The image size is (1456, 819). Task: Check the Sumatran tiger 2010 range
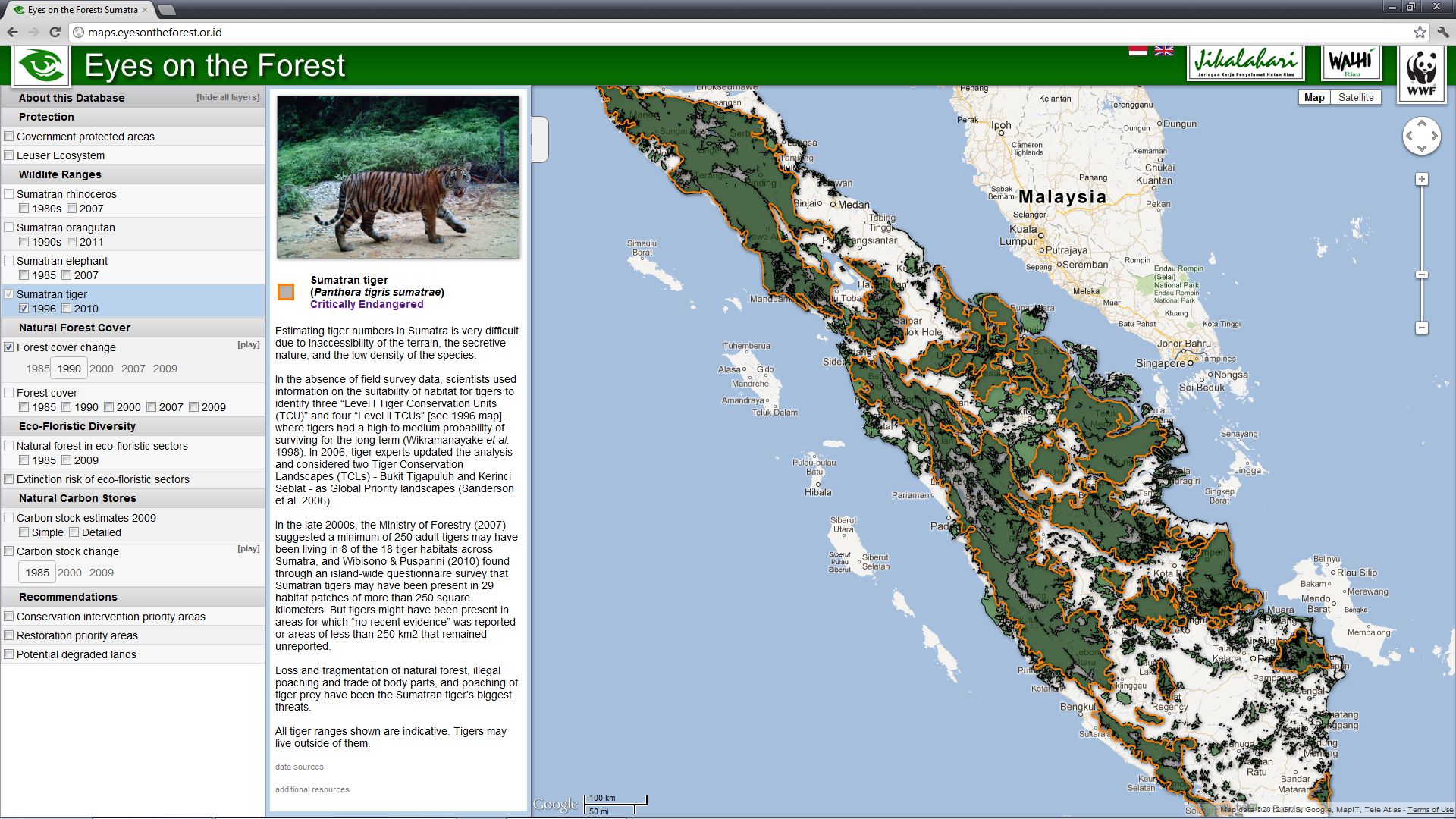[67, 309]
